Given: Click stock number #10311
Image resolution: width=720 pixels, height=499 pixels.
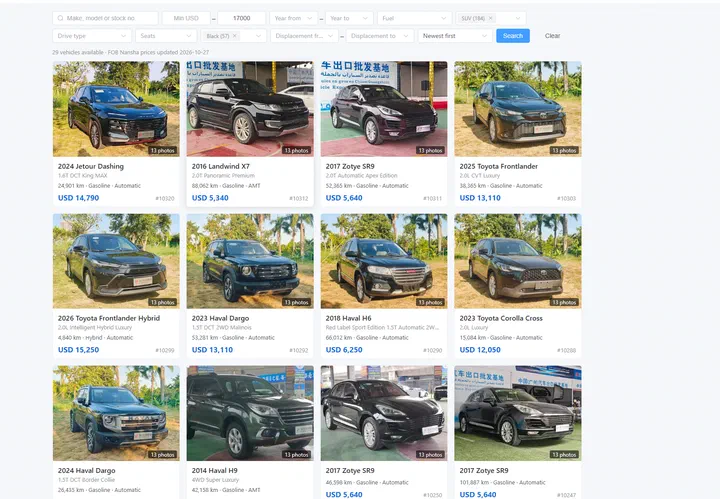Looking at the screenshot, I should (x=433, y=199).
